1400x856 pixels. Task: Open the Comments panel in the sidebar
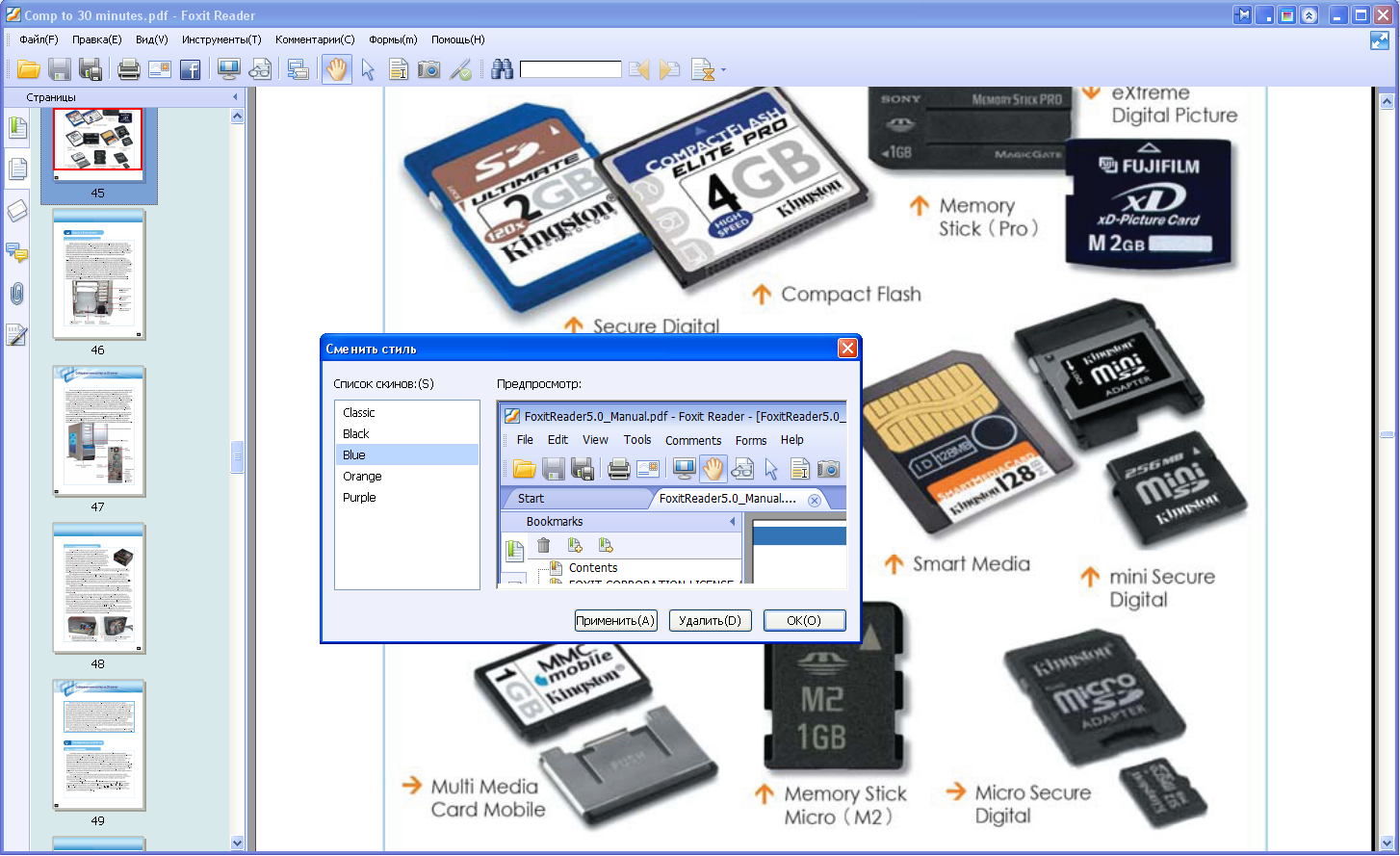tap(16, 252)
